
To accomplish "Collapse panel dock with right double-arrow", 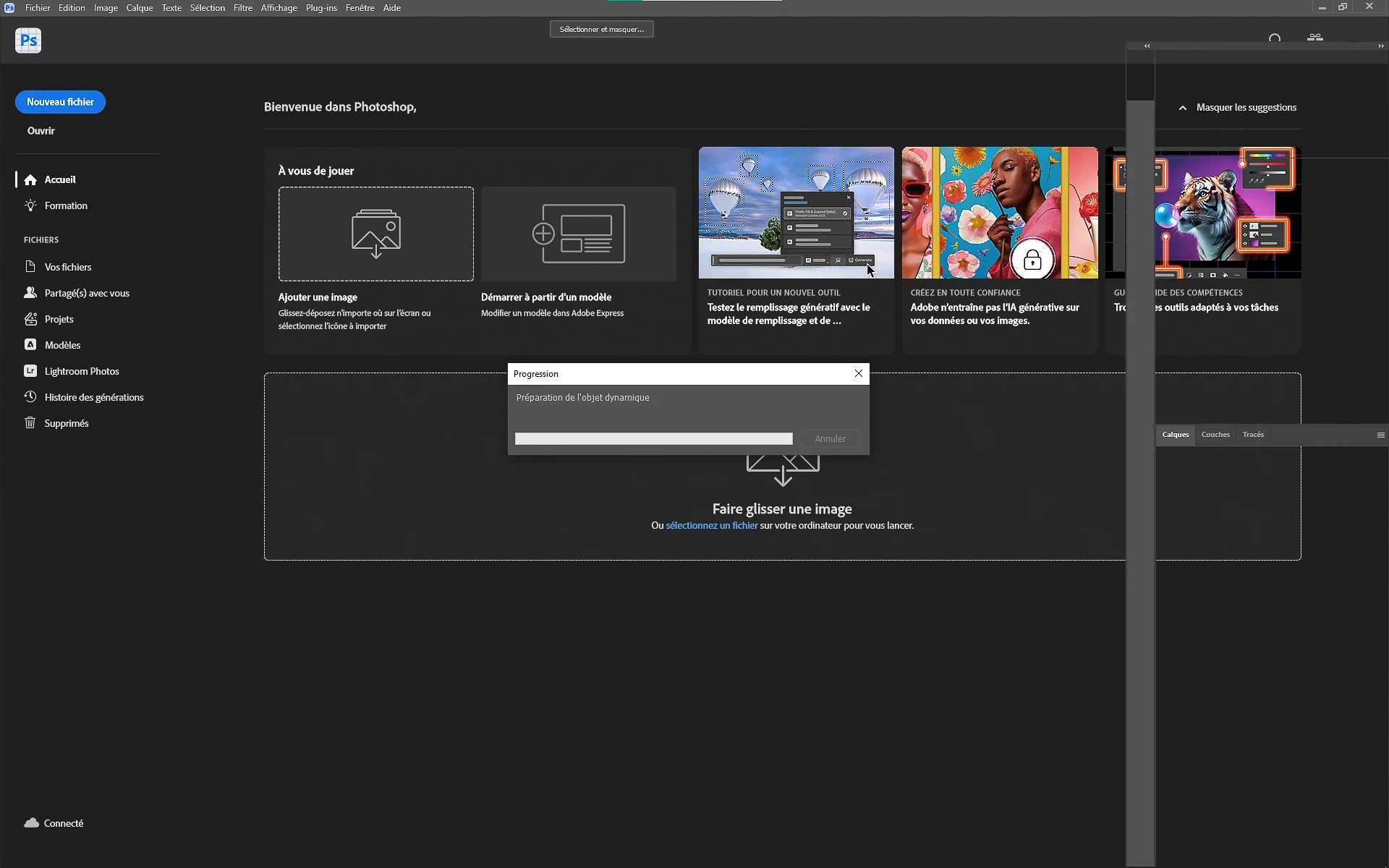I will [1380, 46].
